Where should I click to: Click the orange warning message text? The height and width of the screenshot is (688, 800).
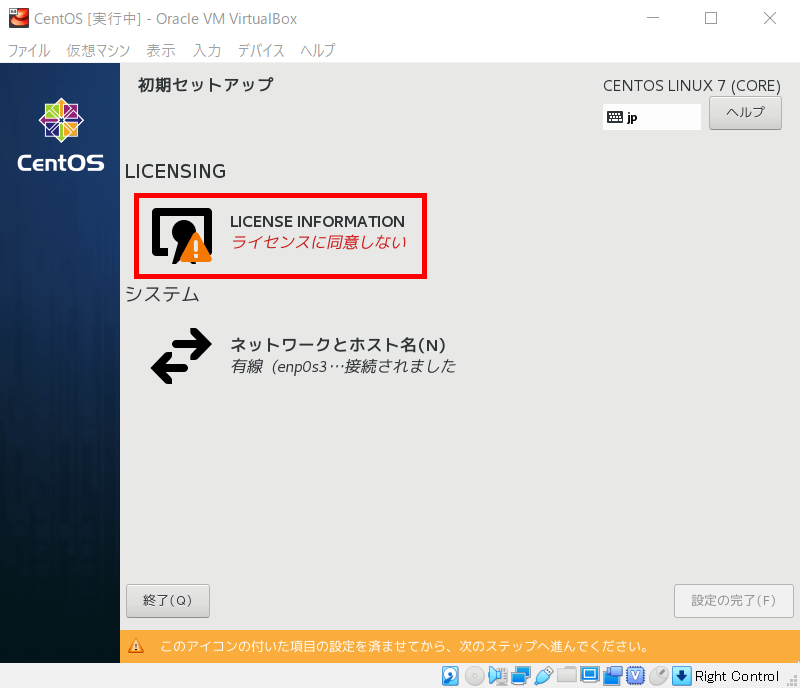point(405,647)
